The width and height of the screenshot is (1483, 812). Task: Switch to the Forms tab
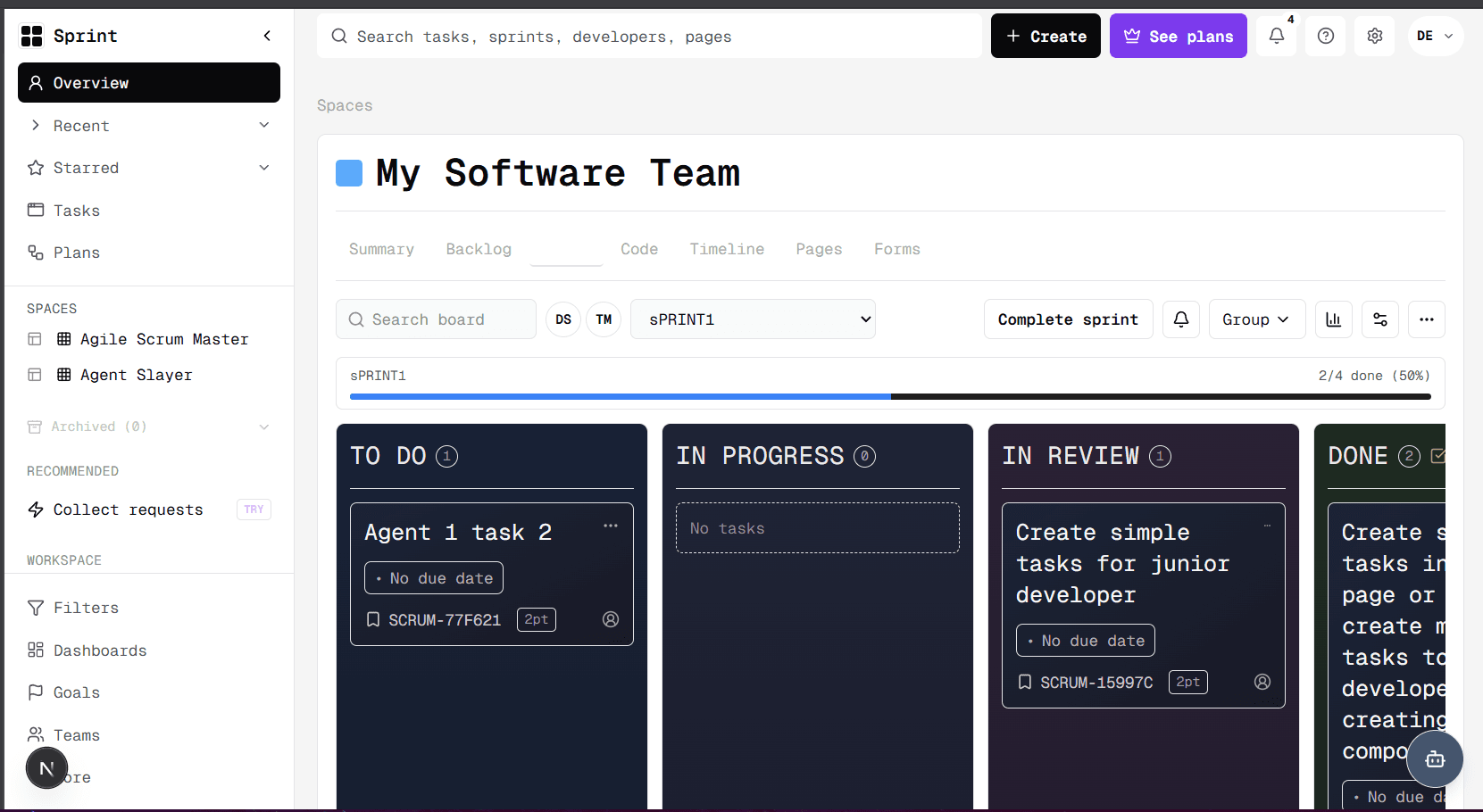[896, 249]
